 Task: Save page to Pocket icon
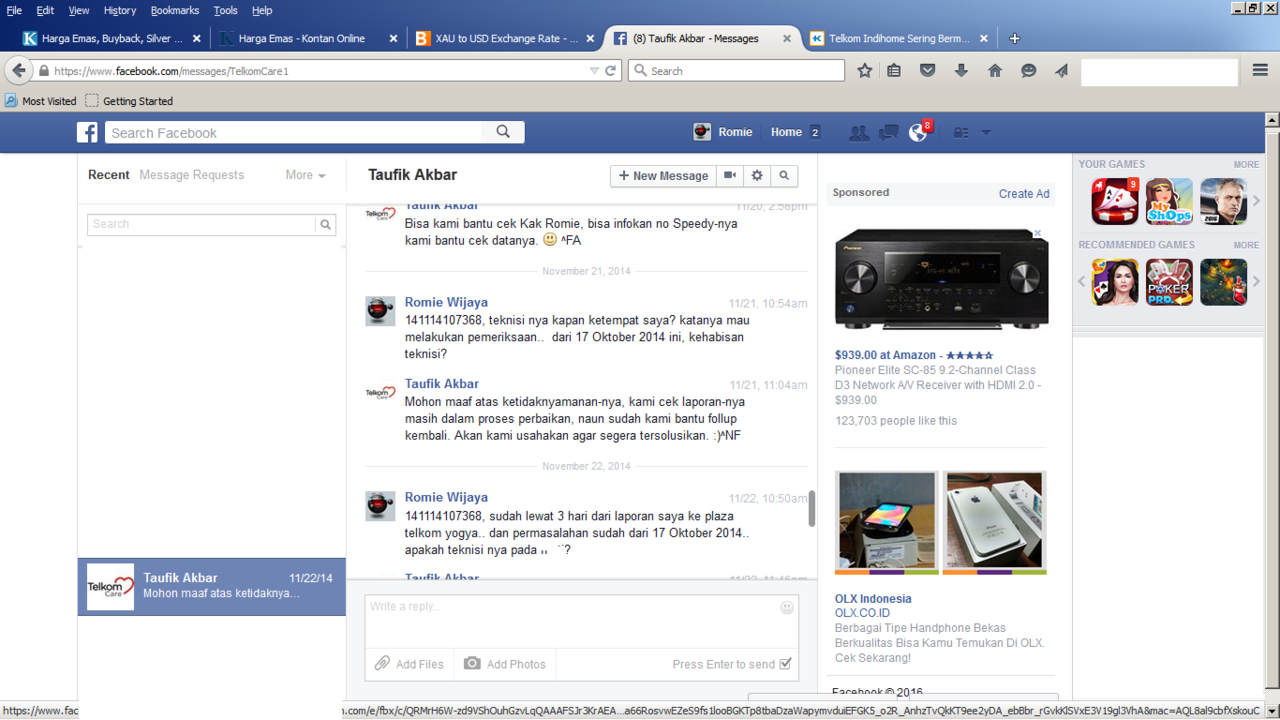click(928, 71)
